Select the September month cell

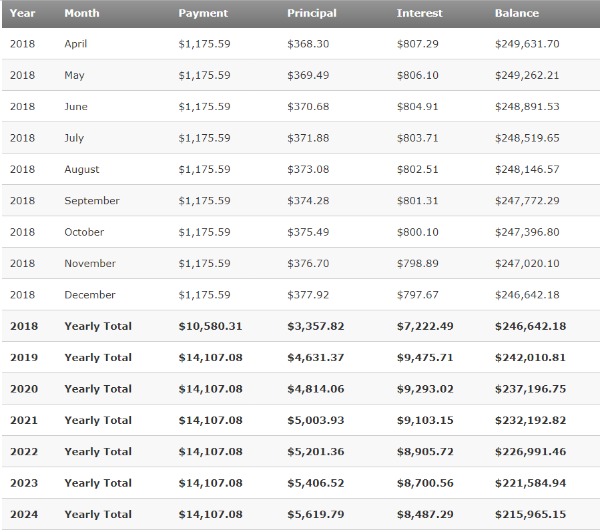(92, 201)
